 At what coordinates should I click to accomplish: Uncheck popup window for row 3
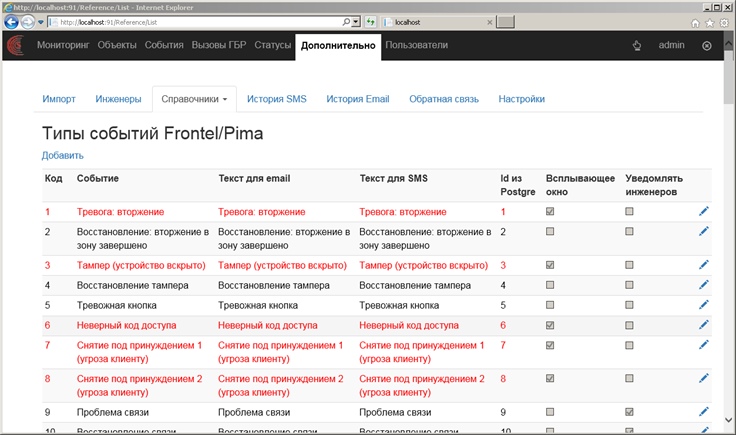point(550,265)
